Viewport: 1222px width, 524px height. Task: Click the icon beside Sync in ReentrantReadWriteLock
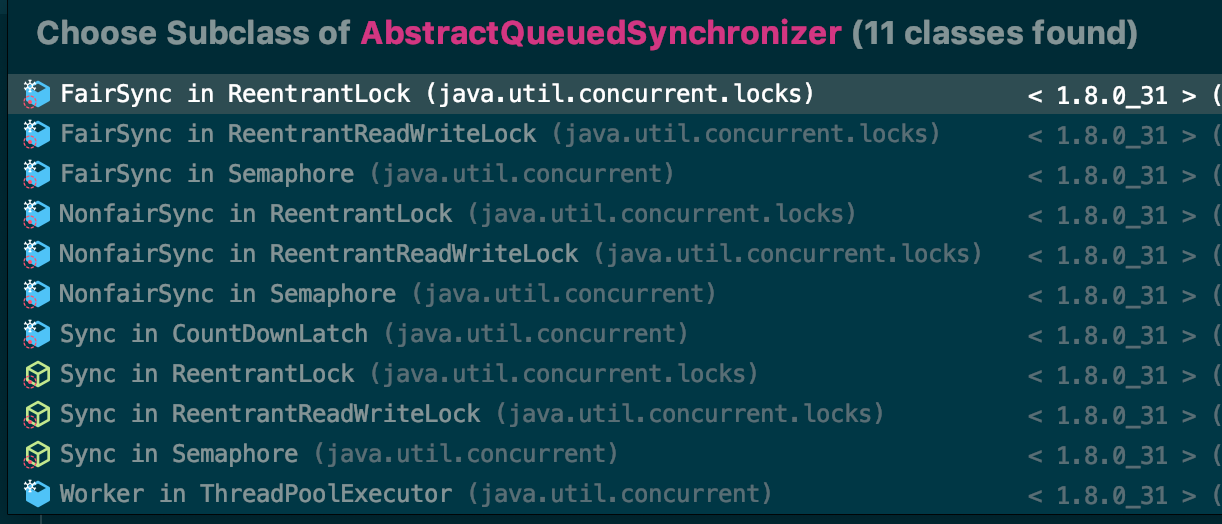click(37, 415)
